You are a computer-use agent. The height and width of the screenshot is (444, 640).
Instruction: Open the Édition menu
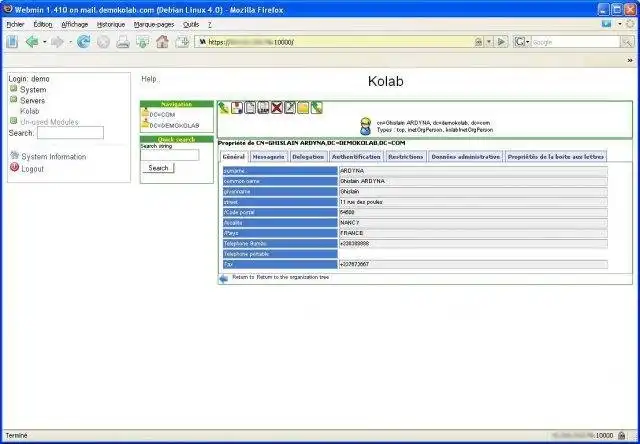43,24
